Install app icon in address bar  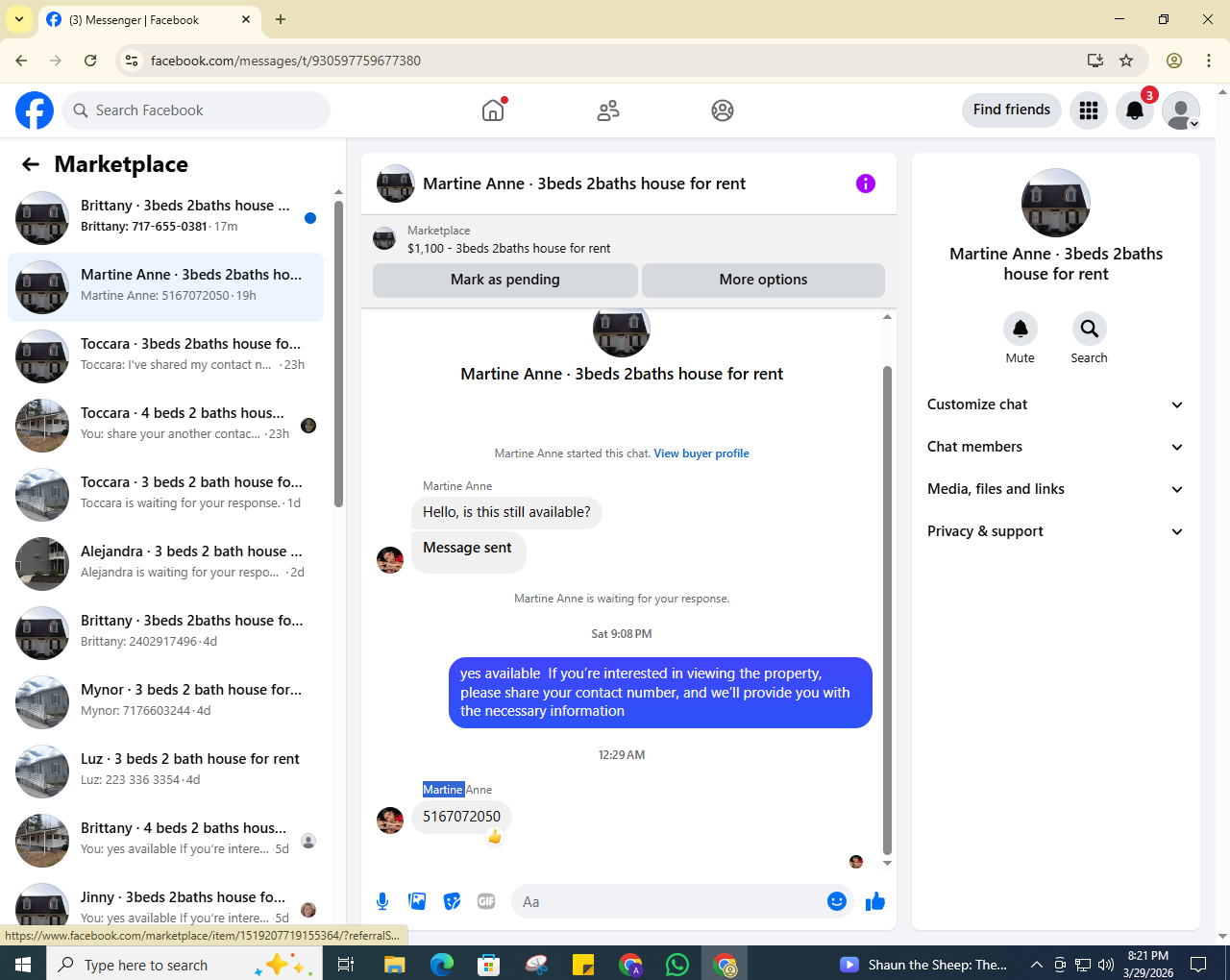pyautogui.click(x=1095, y=61)
